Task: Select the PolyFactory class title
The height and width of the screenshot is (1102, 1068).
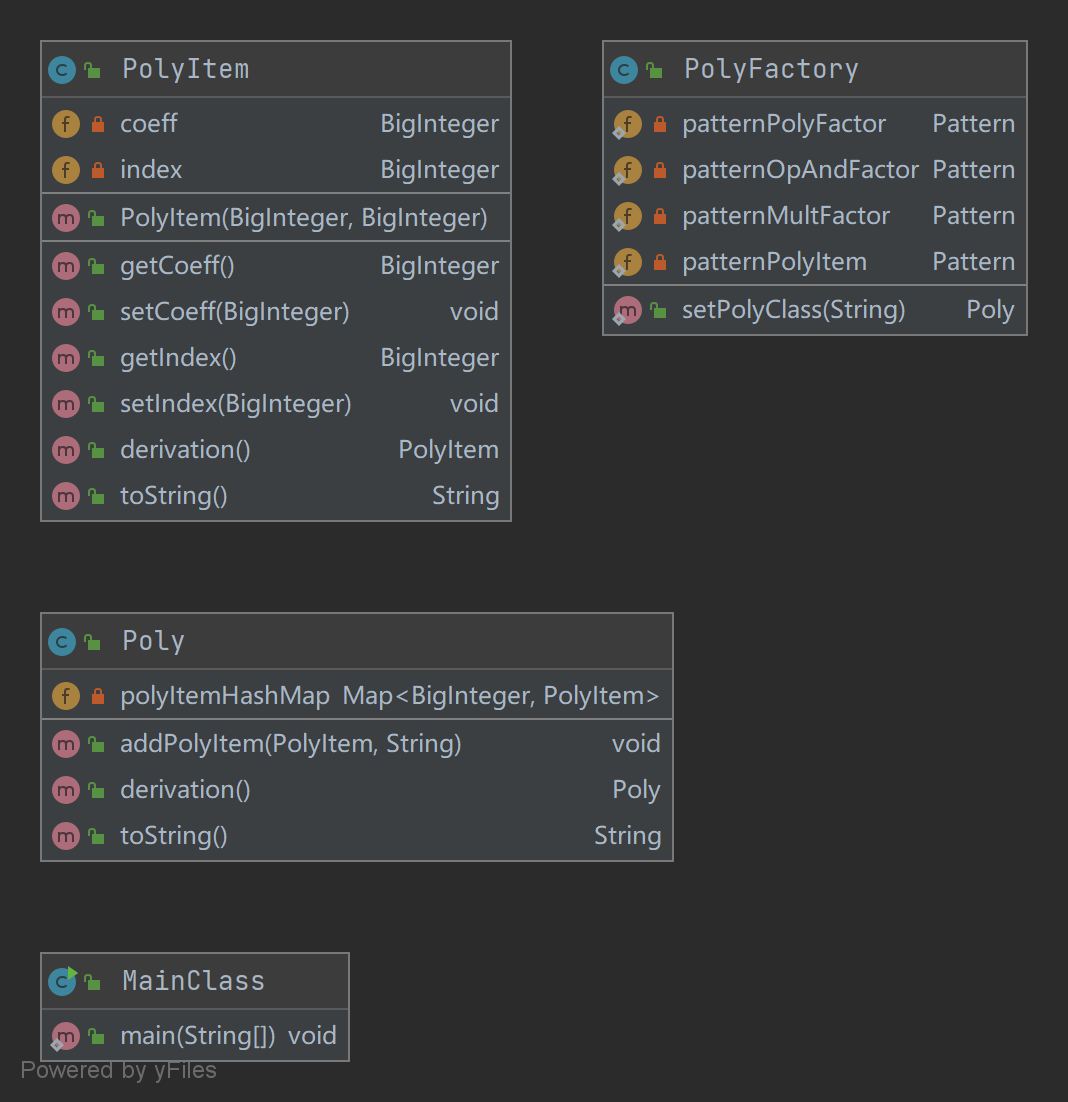Action: 770,70
